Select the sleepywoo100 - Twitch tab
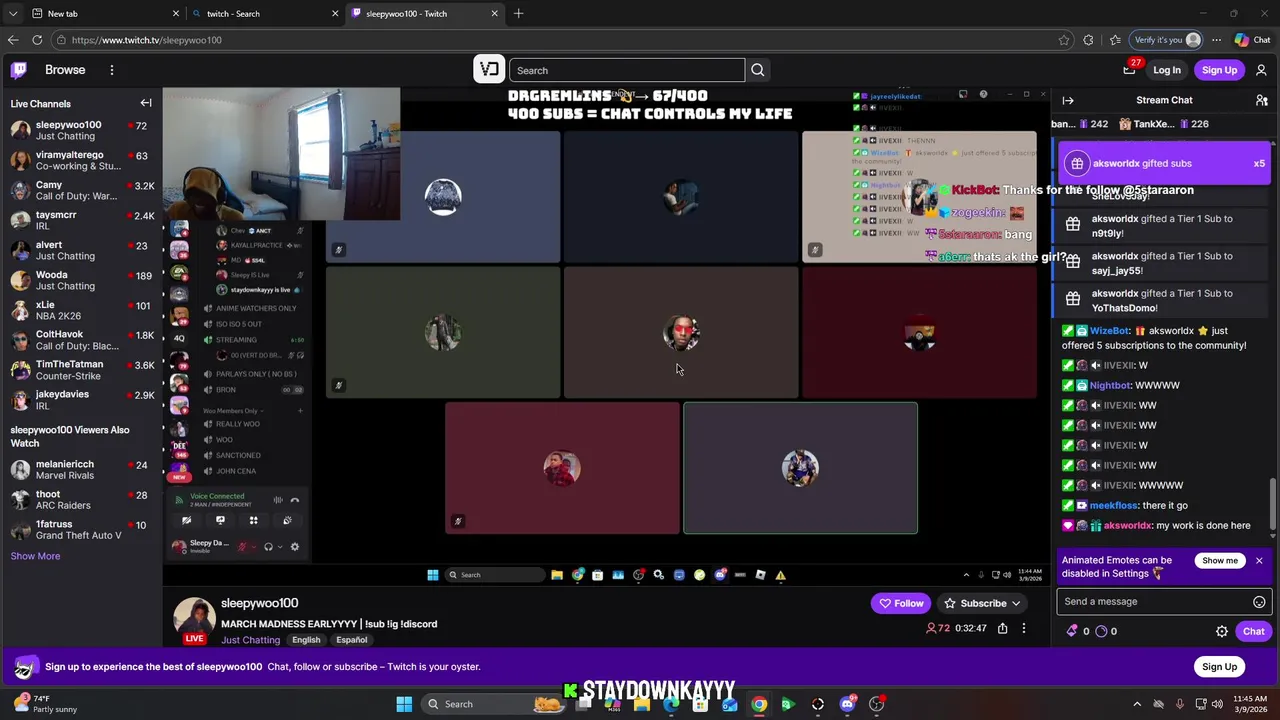This screenshot has height=720, width=1280. tap(425, 13)
